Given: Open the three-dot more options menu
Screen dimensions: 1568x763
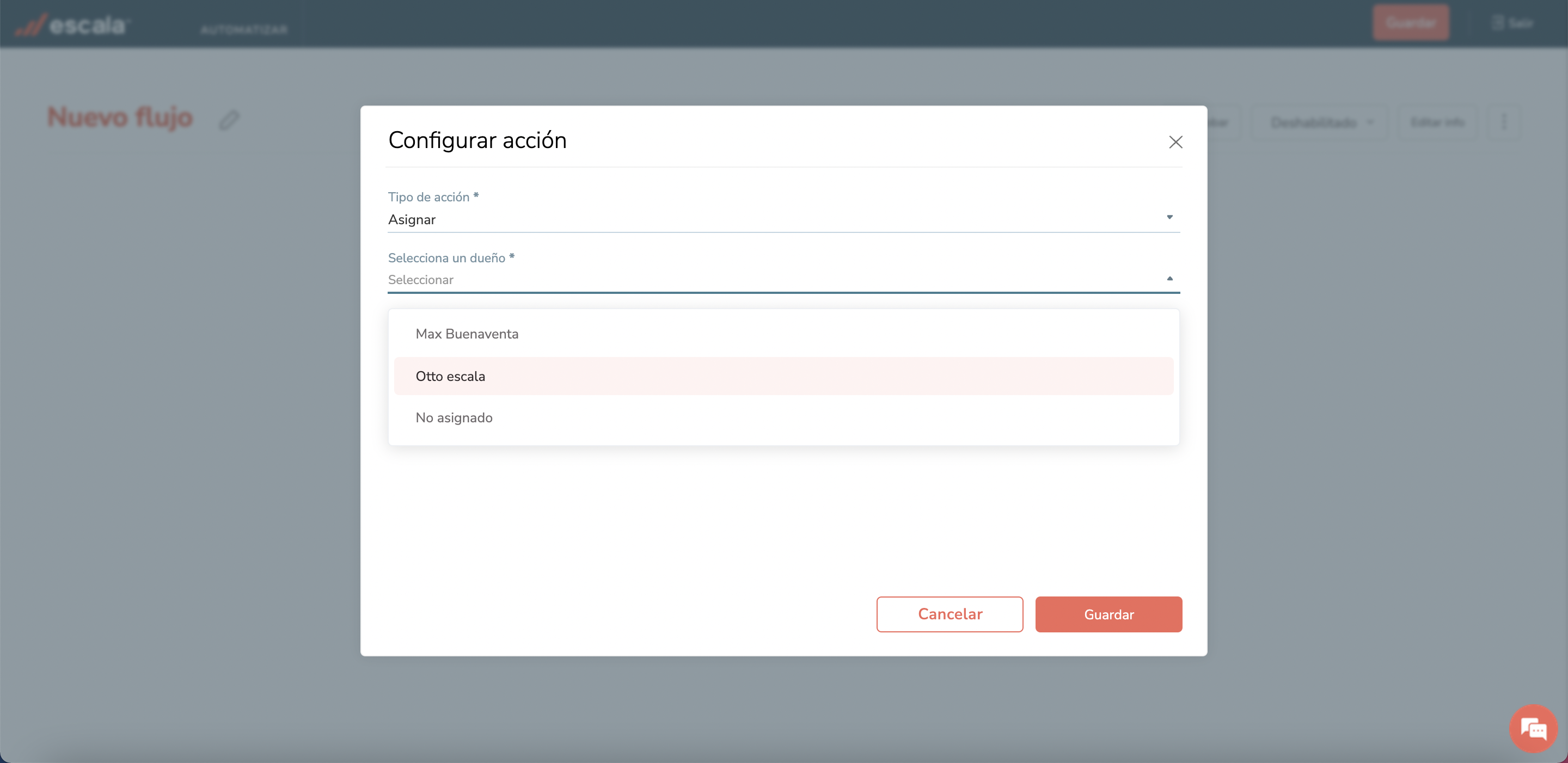Looking at the screenshot, I should pyautogui.click(x=1503, y=122).
